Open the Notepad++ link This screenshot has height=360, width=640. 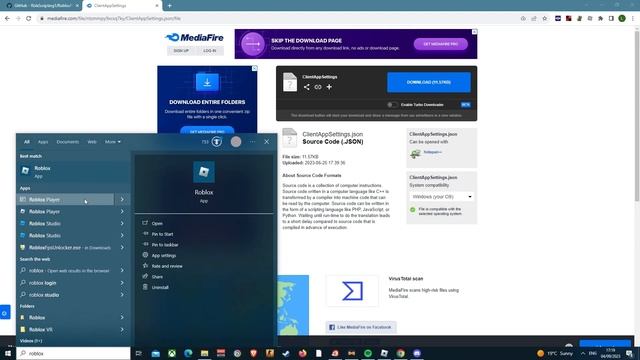pyautogui.click(x=432, y=152)
